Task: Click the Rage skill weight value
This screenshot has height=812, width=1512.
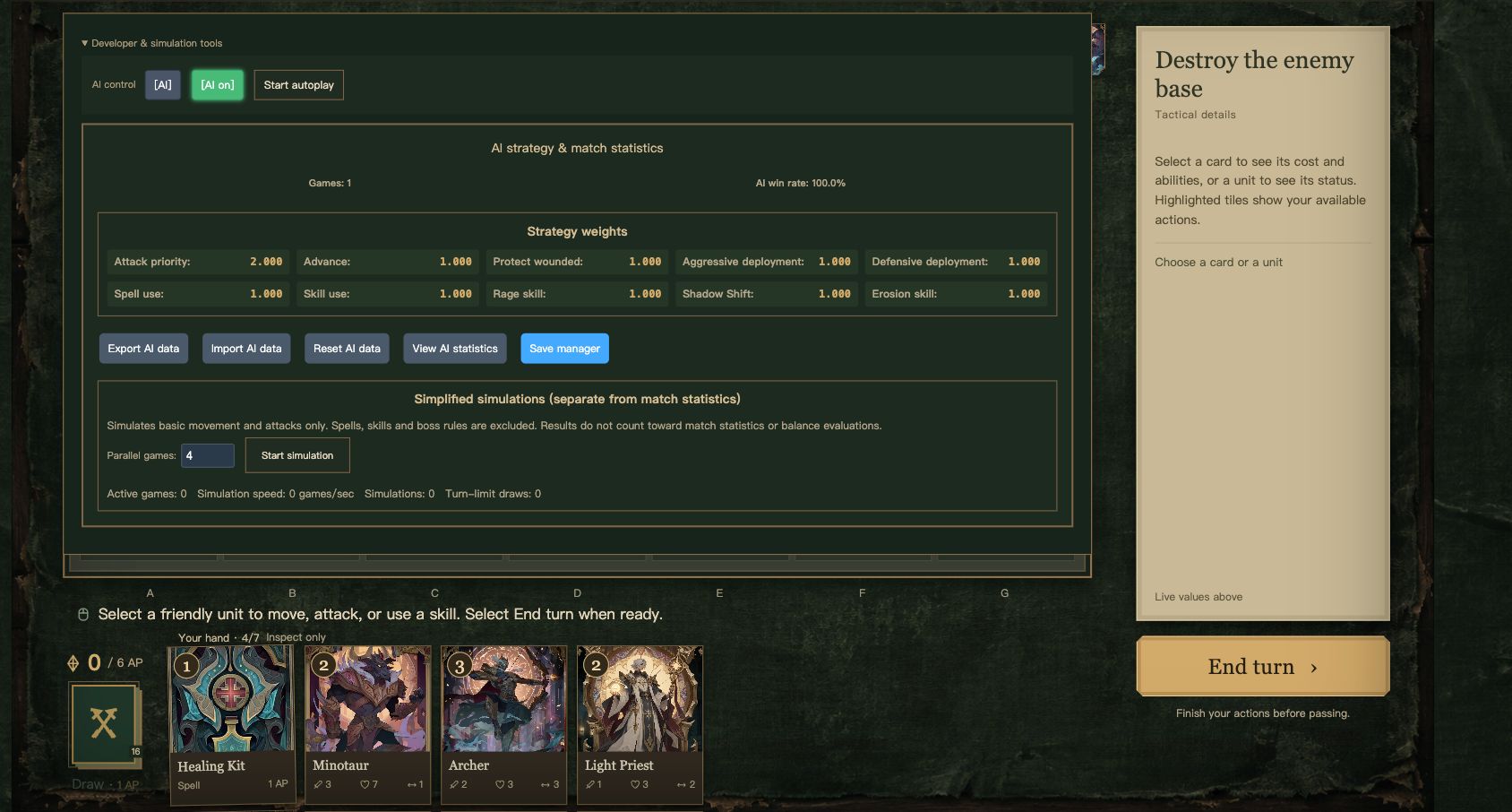Action: [x=645, y=294]
